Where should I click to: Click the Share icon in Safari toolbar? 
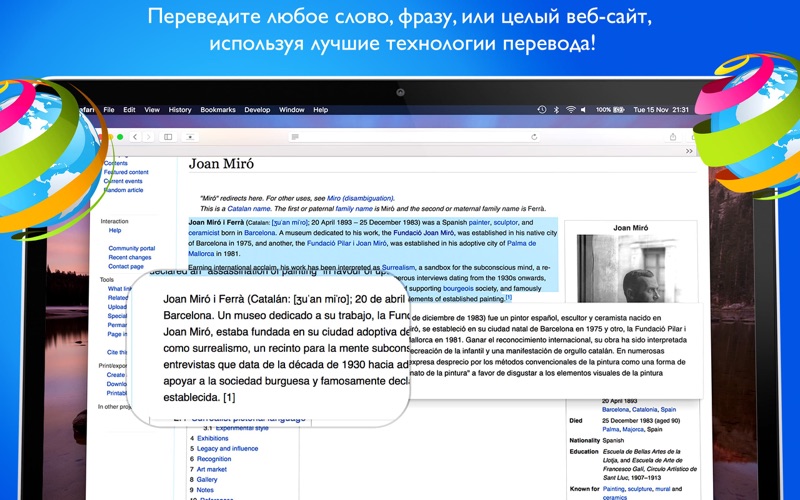673,137
